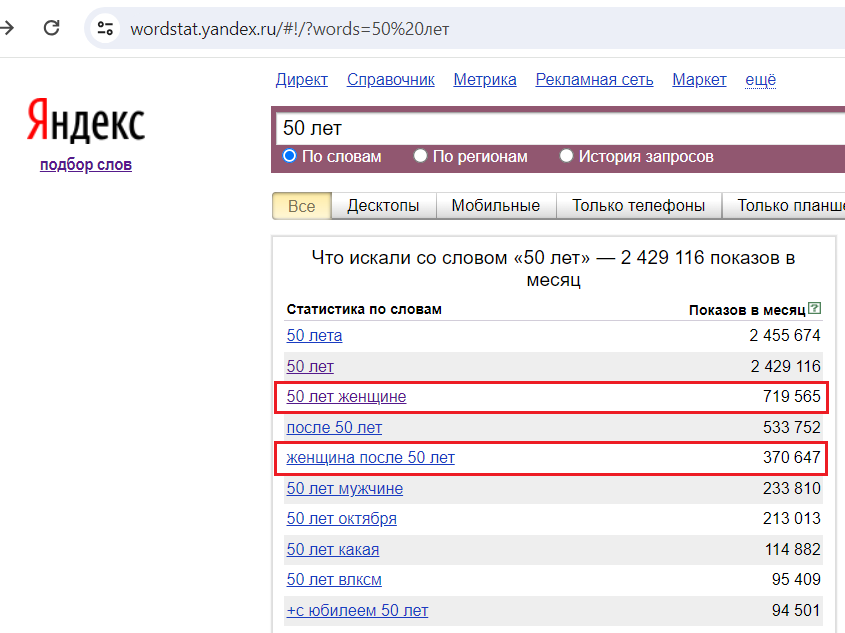Screen dimensions: 845x633
Task: Click the heading Что искали со словом
Action: point(553,268)
